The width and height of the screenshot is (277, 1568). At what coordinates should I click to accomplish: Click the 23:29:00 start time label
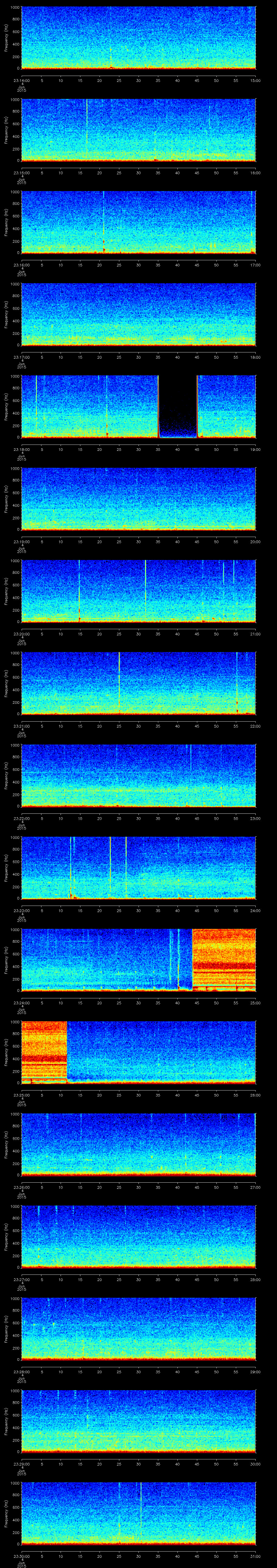click(21, 1464)
